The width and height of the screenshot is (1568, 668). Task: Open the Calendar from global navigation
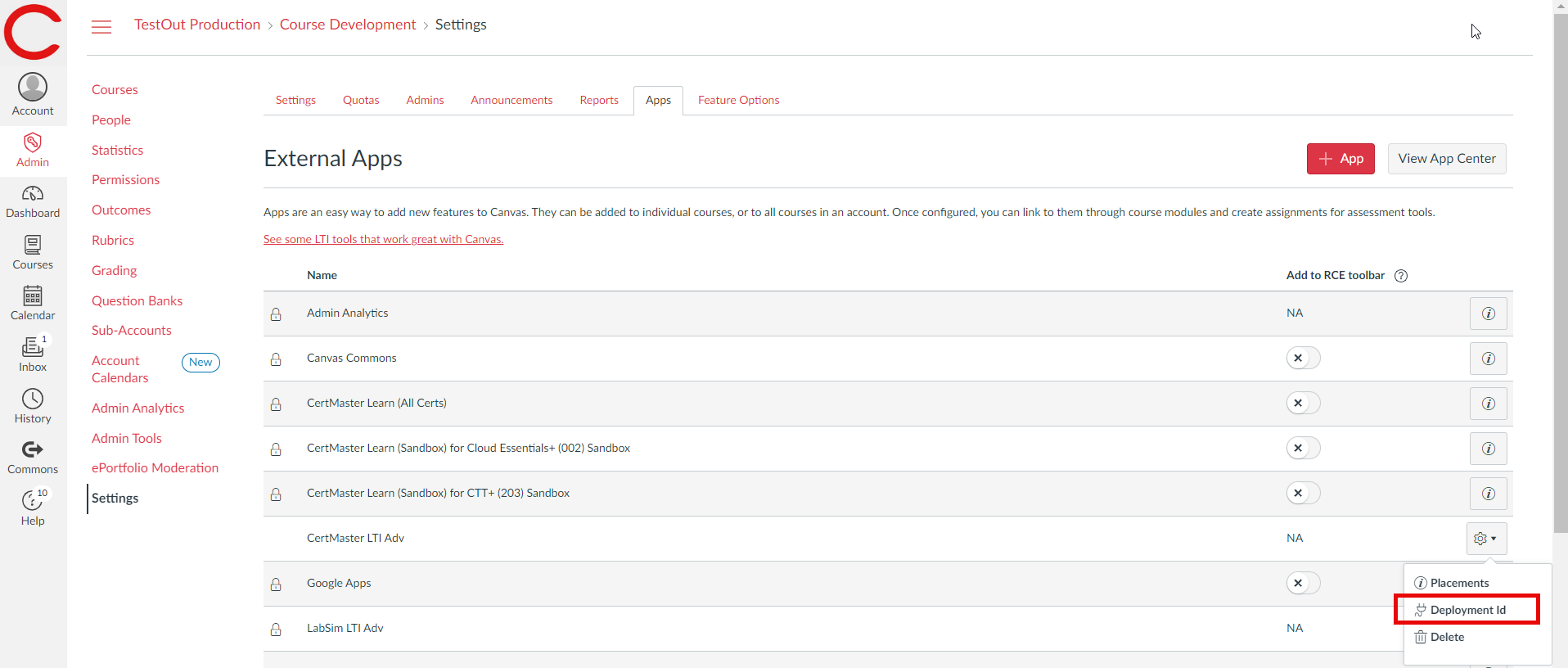pyautogui.click(x=33, y=304)
